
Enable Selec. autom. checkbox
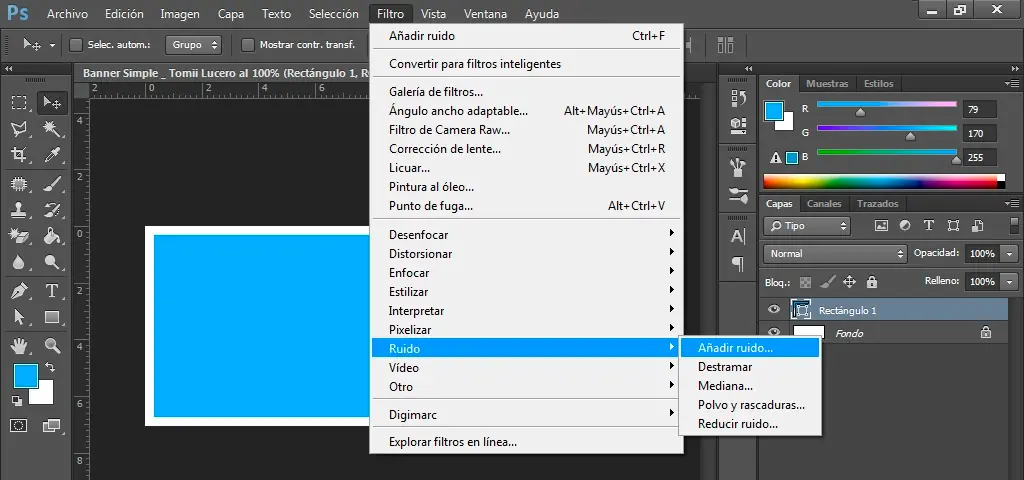click(76, 44)
